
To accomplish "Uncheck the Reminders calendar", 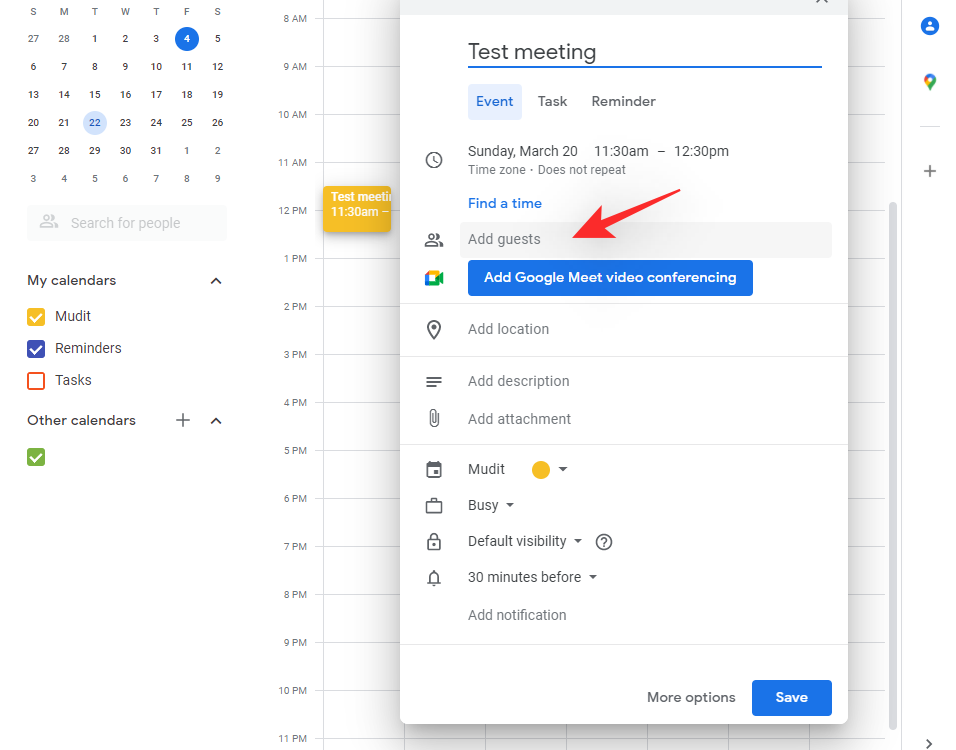I will (x=36, y=348).
